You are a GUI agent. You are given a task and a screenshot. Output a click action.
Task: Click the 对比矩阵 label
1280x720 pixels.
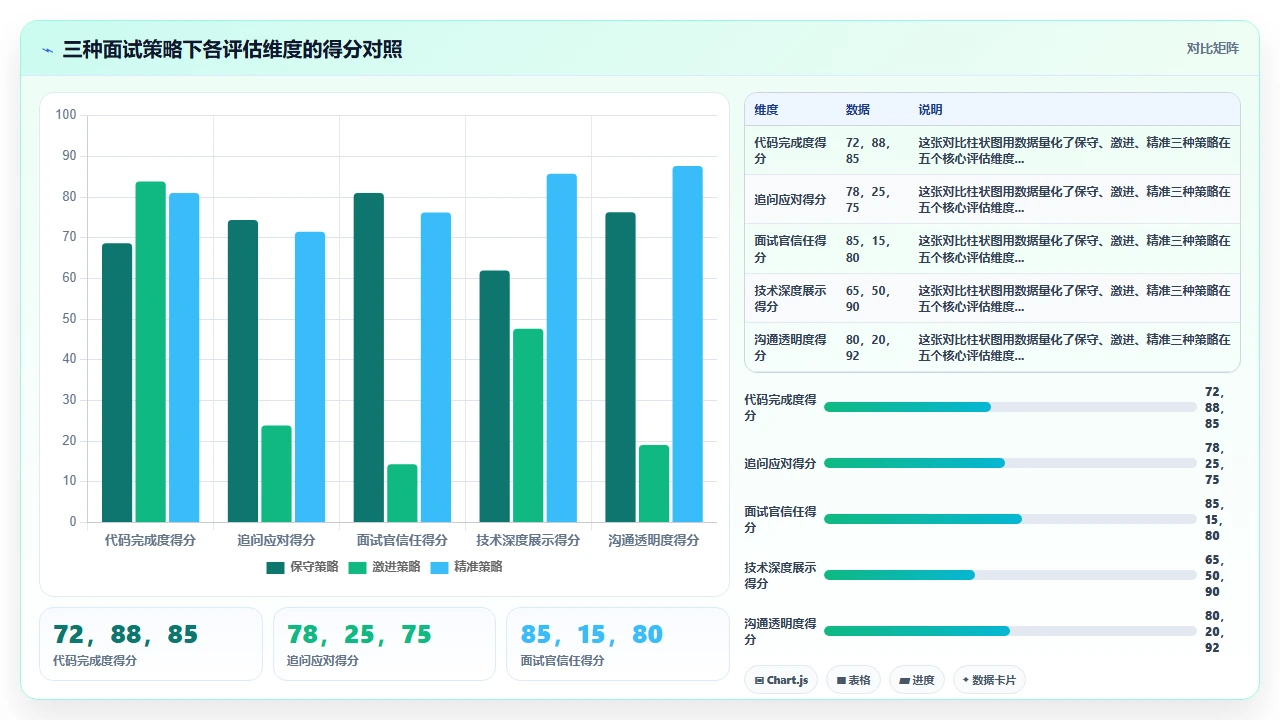(x=1212, y=48)
